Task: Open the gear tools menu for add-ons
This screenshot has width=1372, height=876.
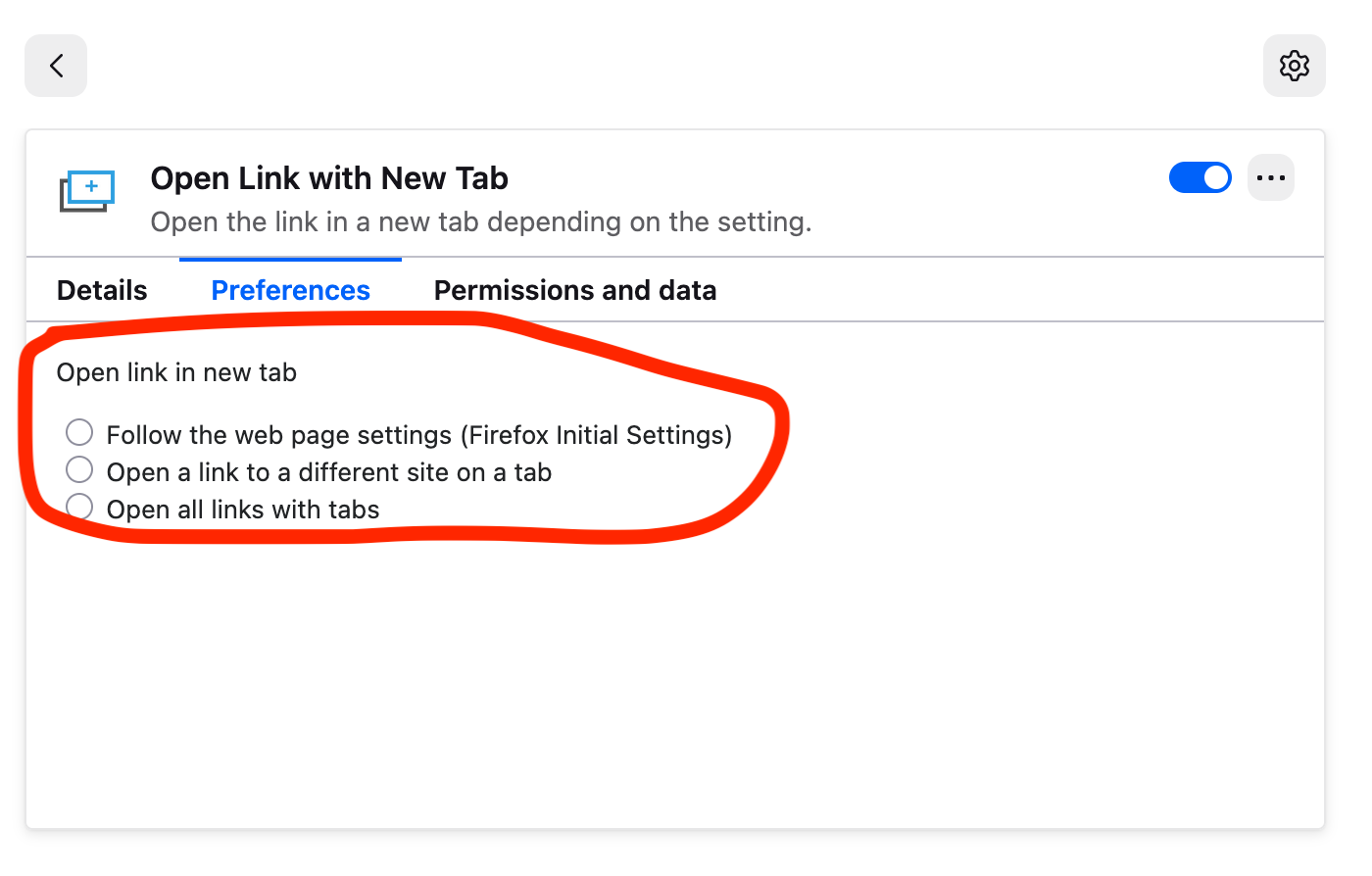Action: pos(1294,66)
